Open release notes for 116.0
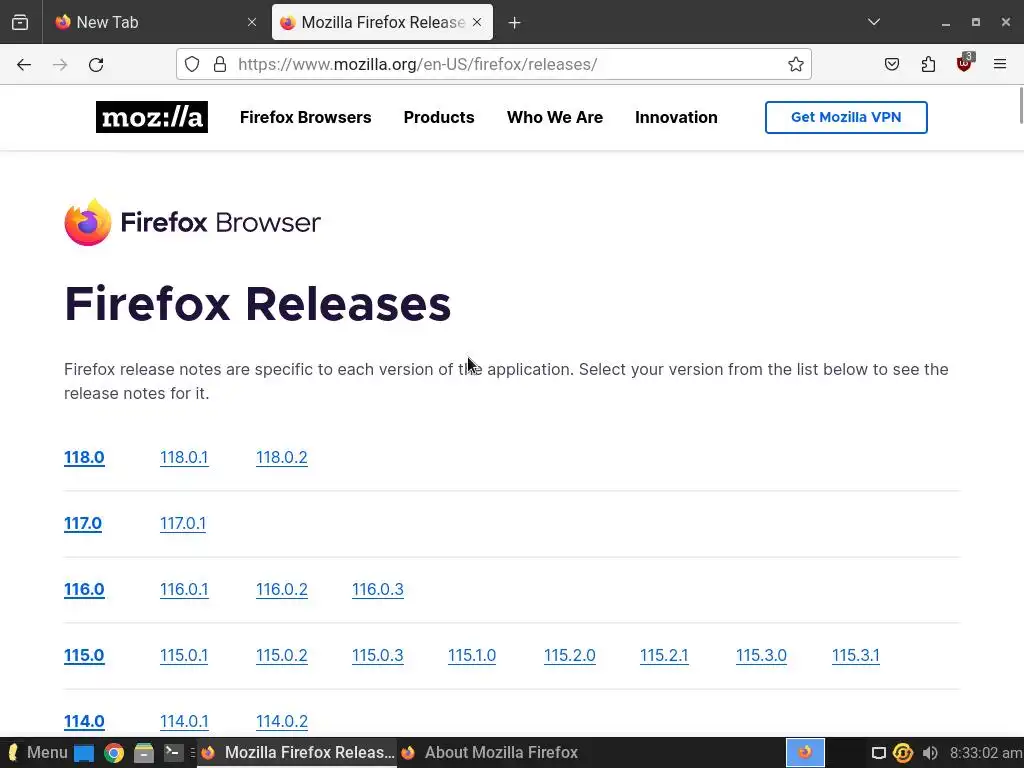 (x=84, y=589)
